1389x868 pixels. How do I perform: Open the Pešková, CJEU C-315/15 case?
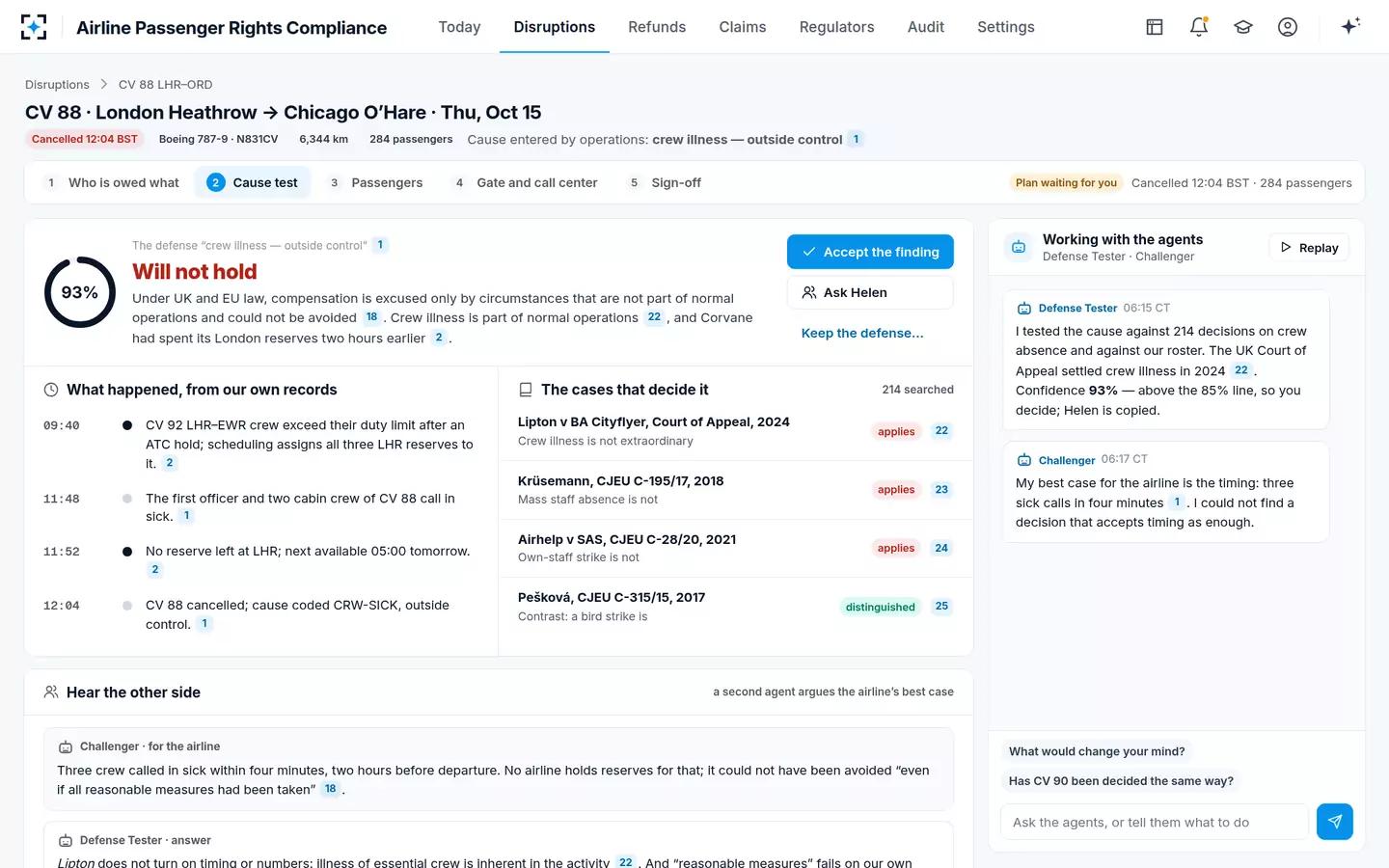(735, 607)
